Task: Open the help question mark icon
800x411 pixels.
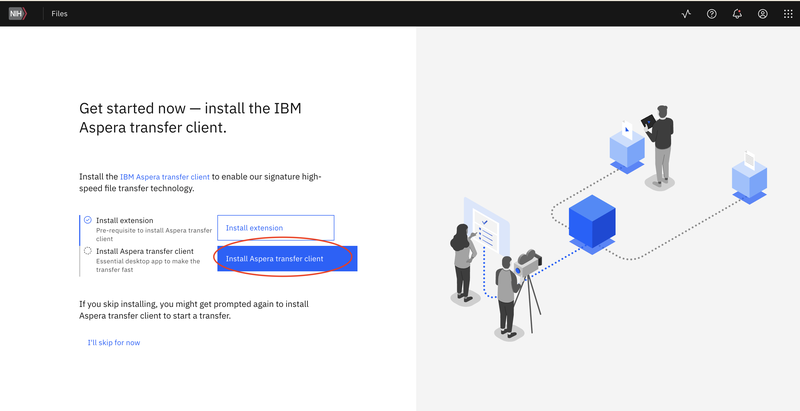Action: [x=711, y=14]
